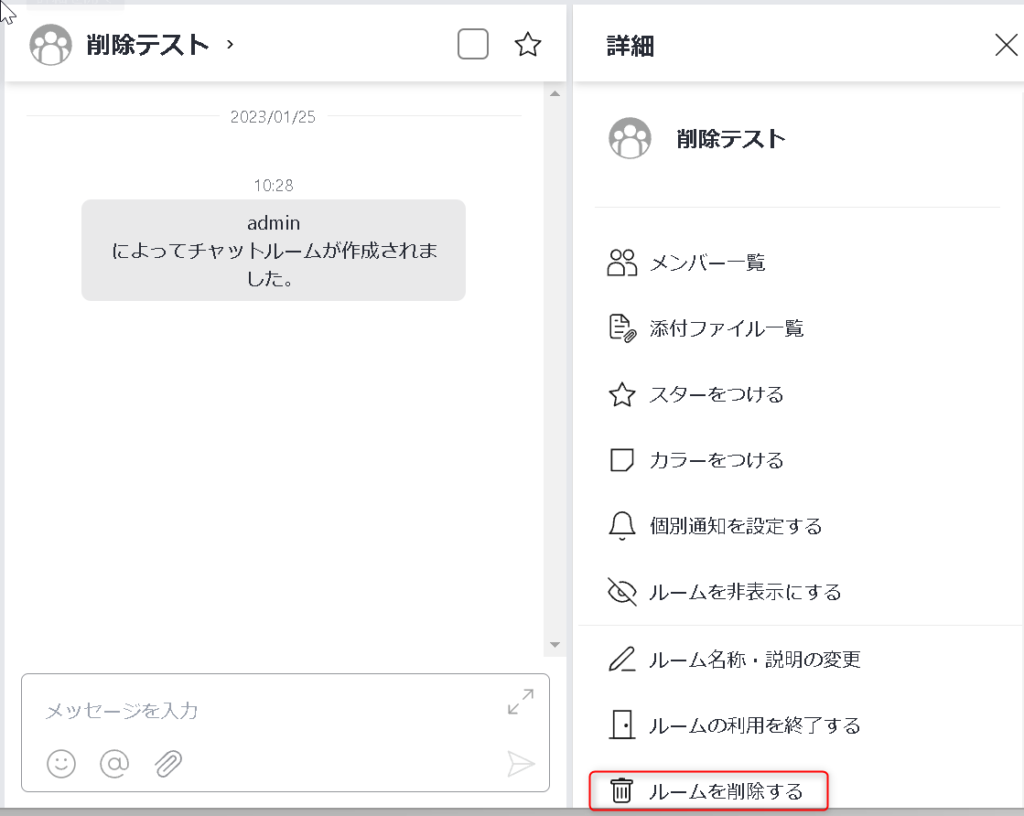Close the 詳細 panel
Screen dimensions: 1024x816
[x=1006, y=45]
